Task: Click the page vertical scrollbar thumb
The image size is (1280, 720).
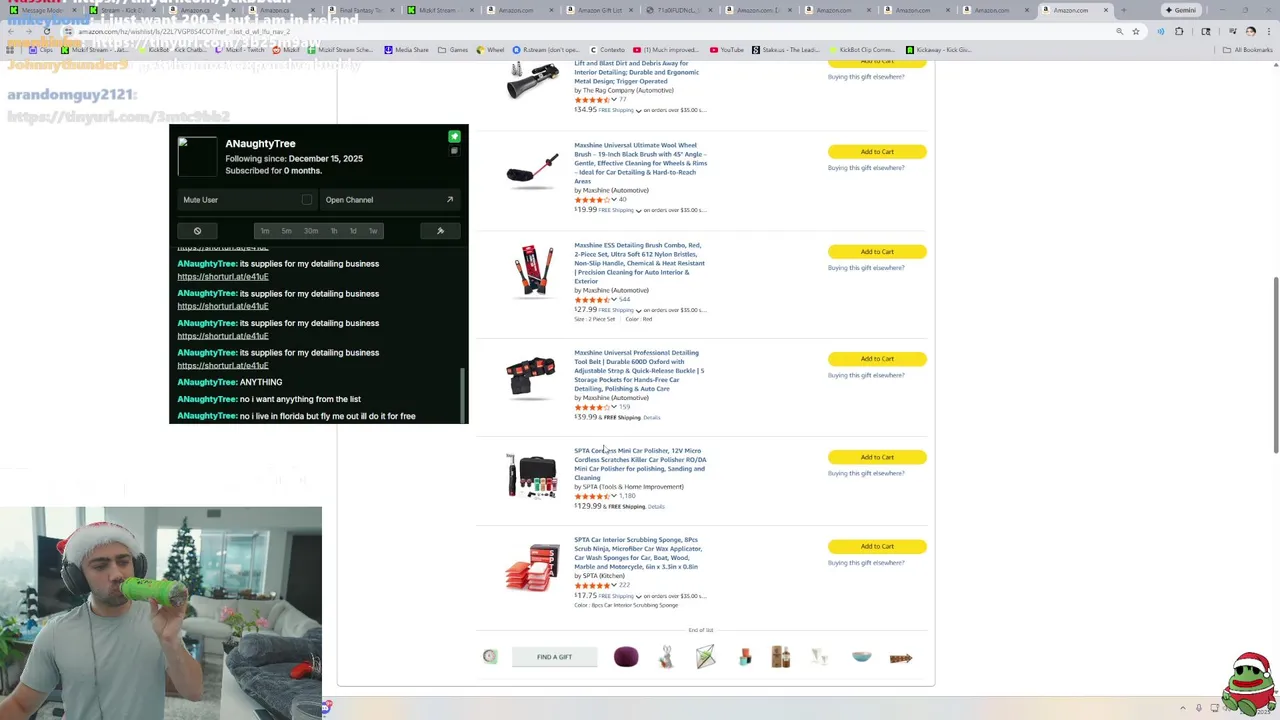Action: (x=1275, y=365)
